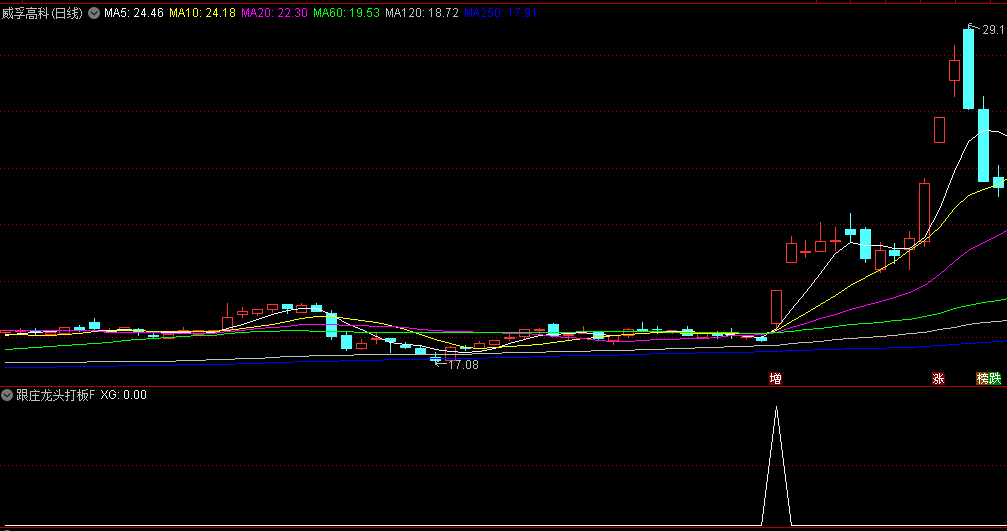Select the MA60: 19.53 label

coord(346,13)
